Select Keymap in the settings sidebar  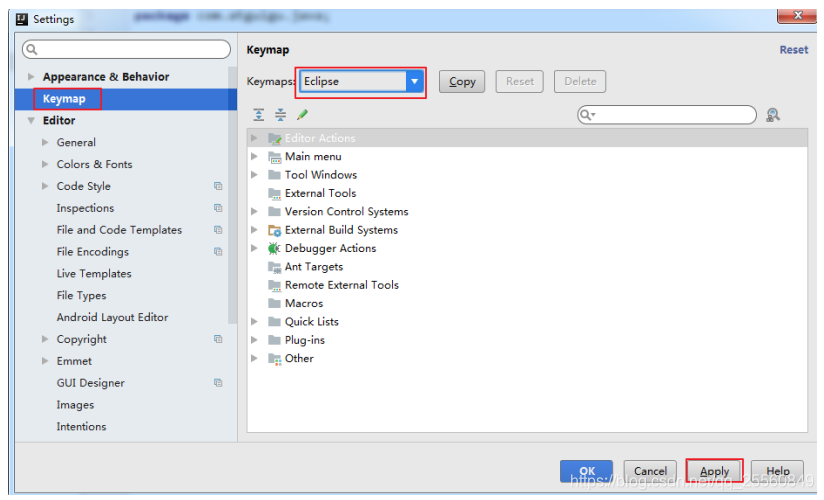(x=126, y=99)
